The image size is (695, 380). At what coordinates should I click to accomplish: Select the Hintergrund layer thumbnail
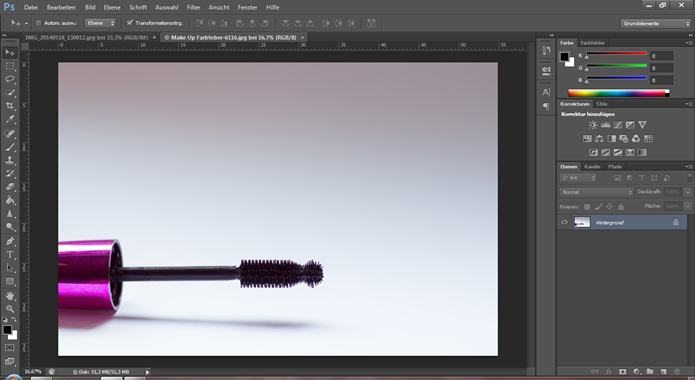[582, 222]
